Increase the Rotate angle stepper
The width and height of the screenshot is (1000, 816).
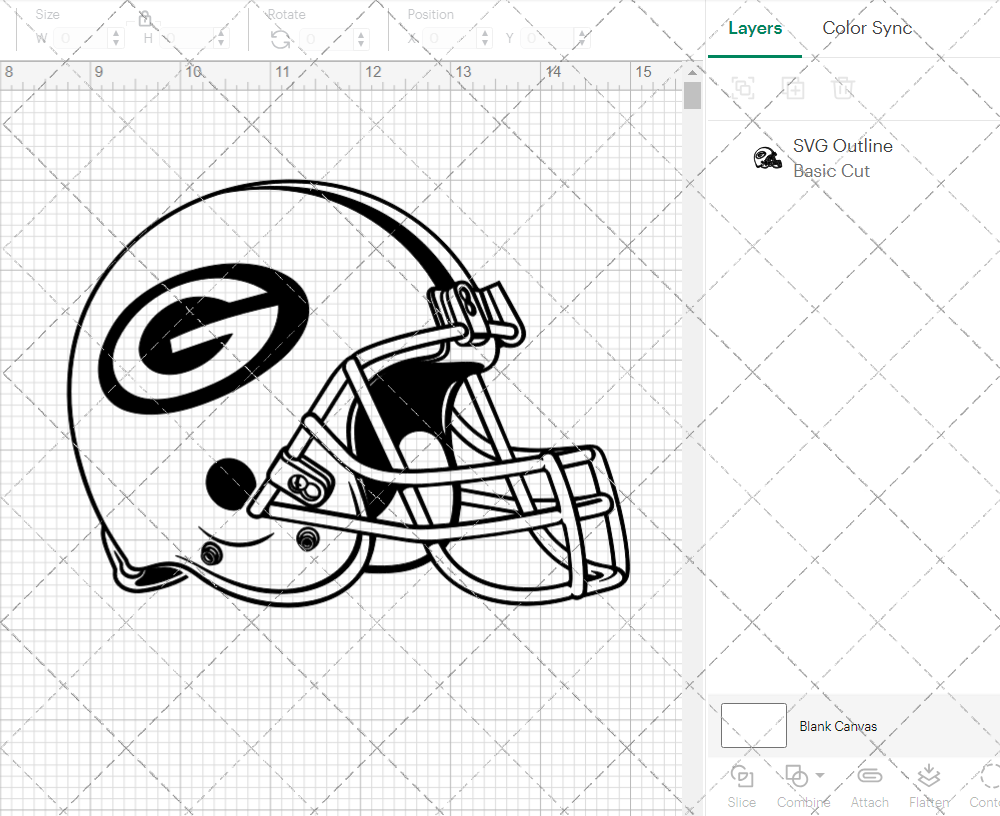point(360,33)
